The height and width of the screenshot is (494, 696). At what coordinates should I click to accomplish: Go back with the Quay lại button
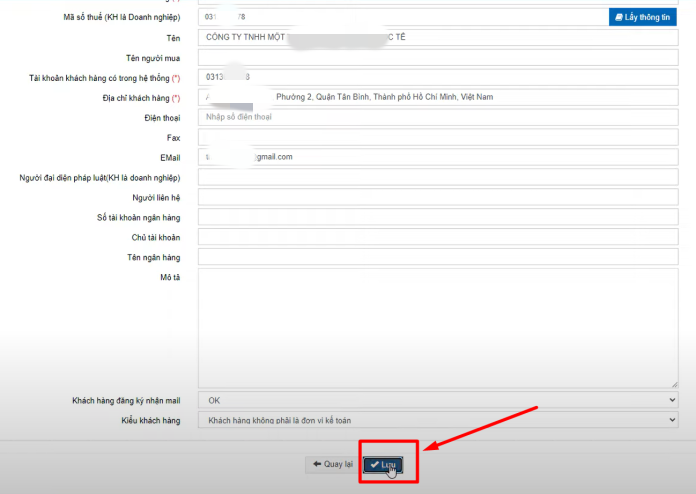pos(332,464)
